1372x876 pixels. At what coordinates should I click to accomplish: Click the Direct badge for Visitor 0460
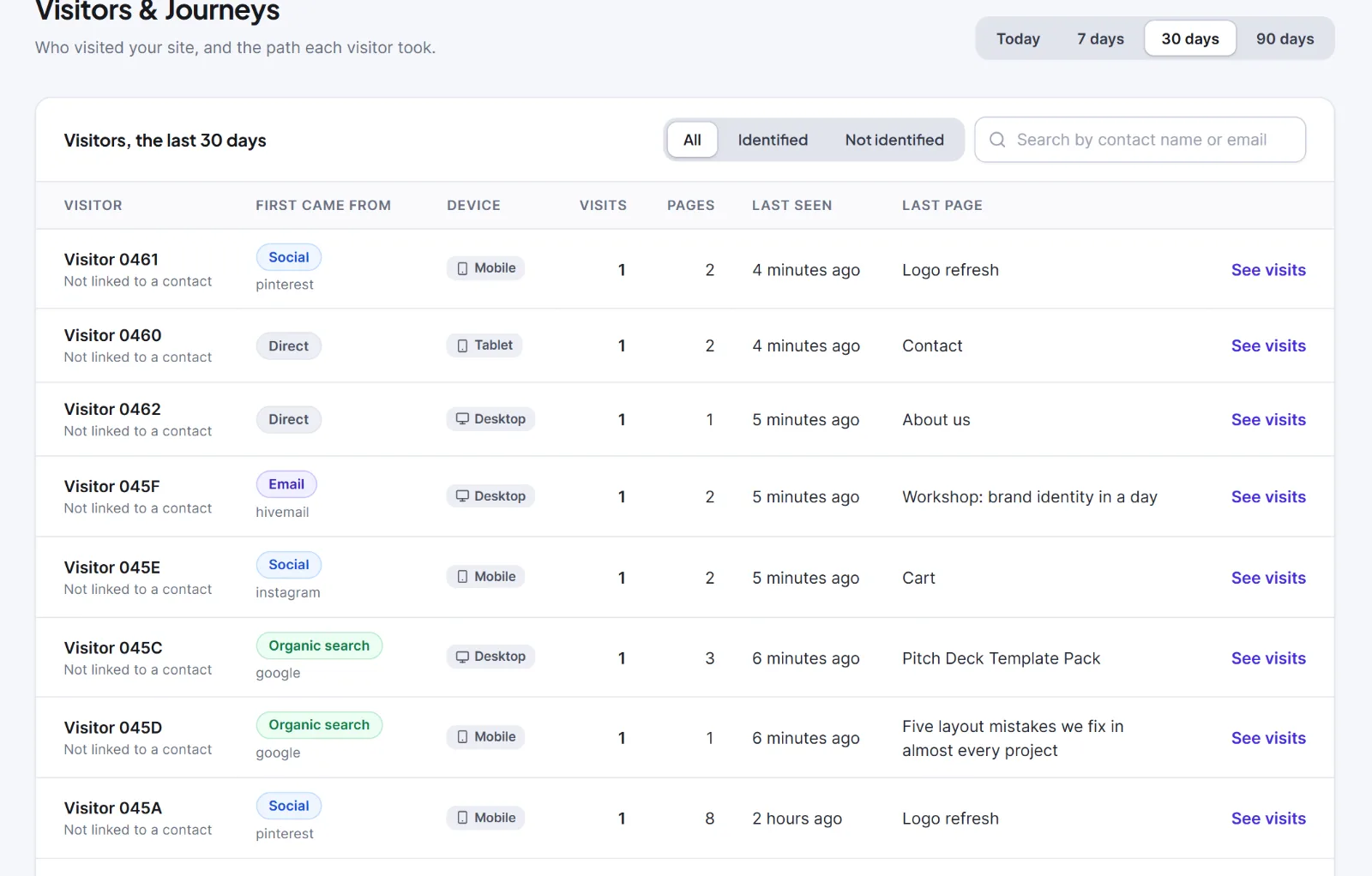pyautogui.click(x=288, y=346)
